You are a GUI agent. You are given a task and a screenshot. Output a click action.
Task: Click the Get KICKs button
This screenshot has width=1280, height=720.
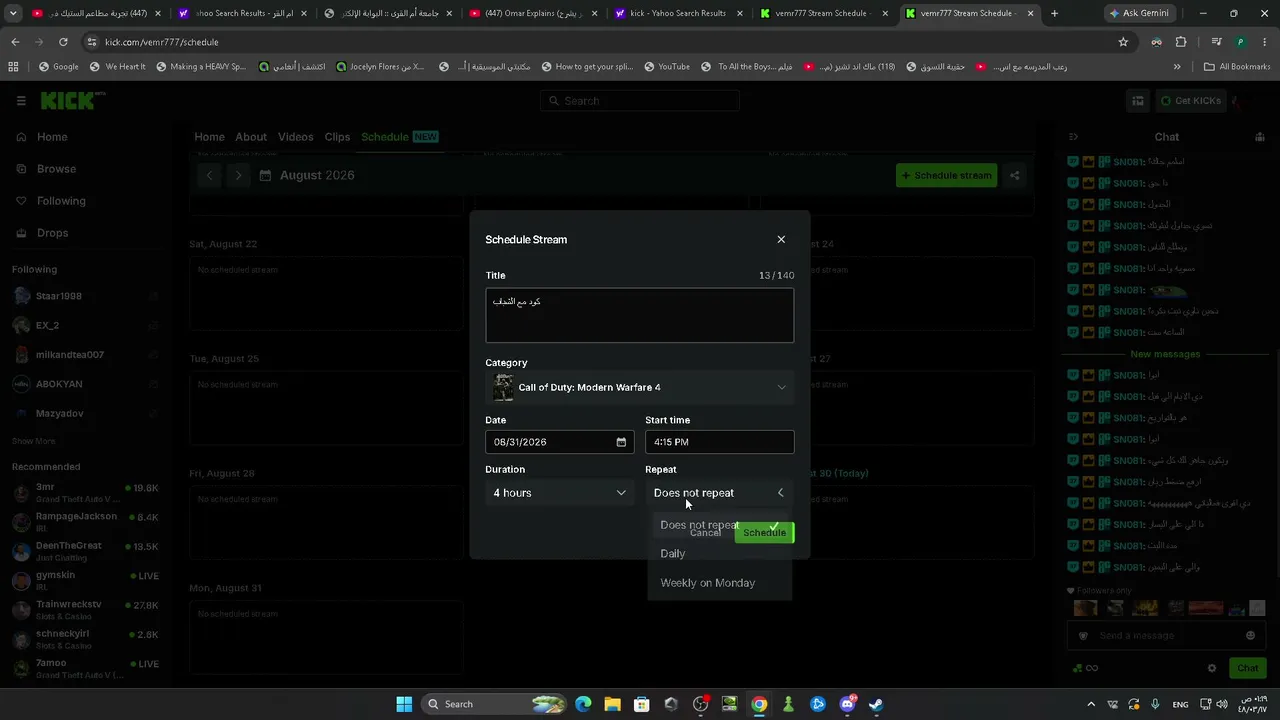point(1191,101)
